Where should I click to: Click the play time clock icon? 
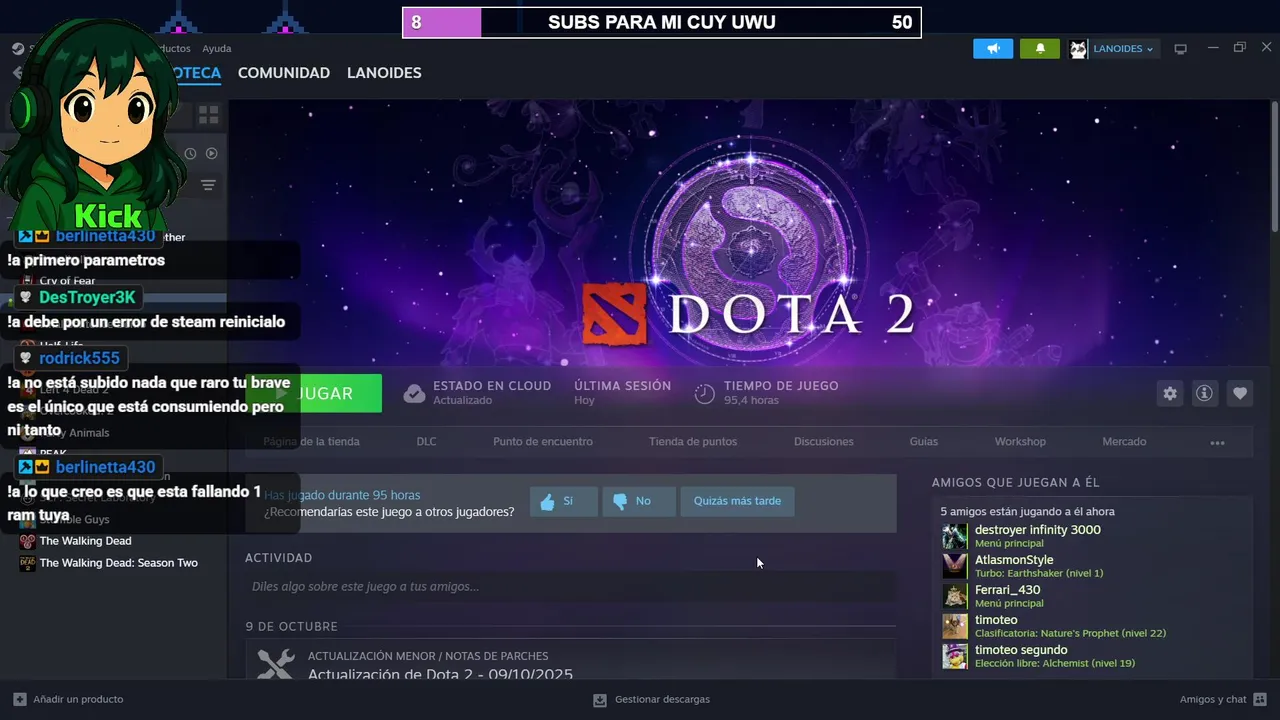[705, 394]
